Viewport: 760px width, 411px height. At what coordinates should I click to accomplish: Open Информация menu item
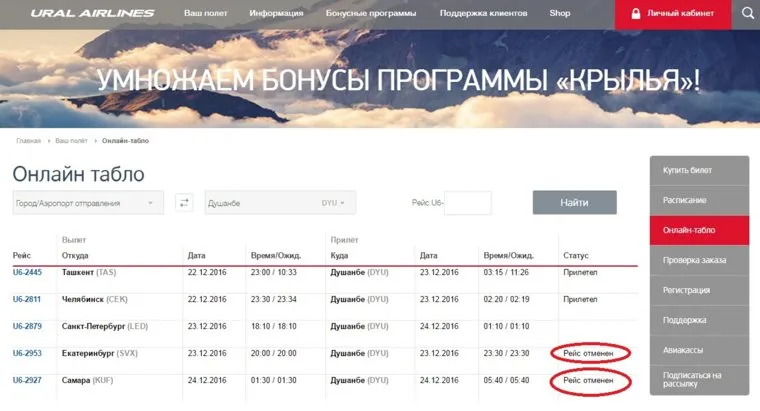(x=277, y=14)
